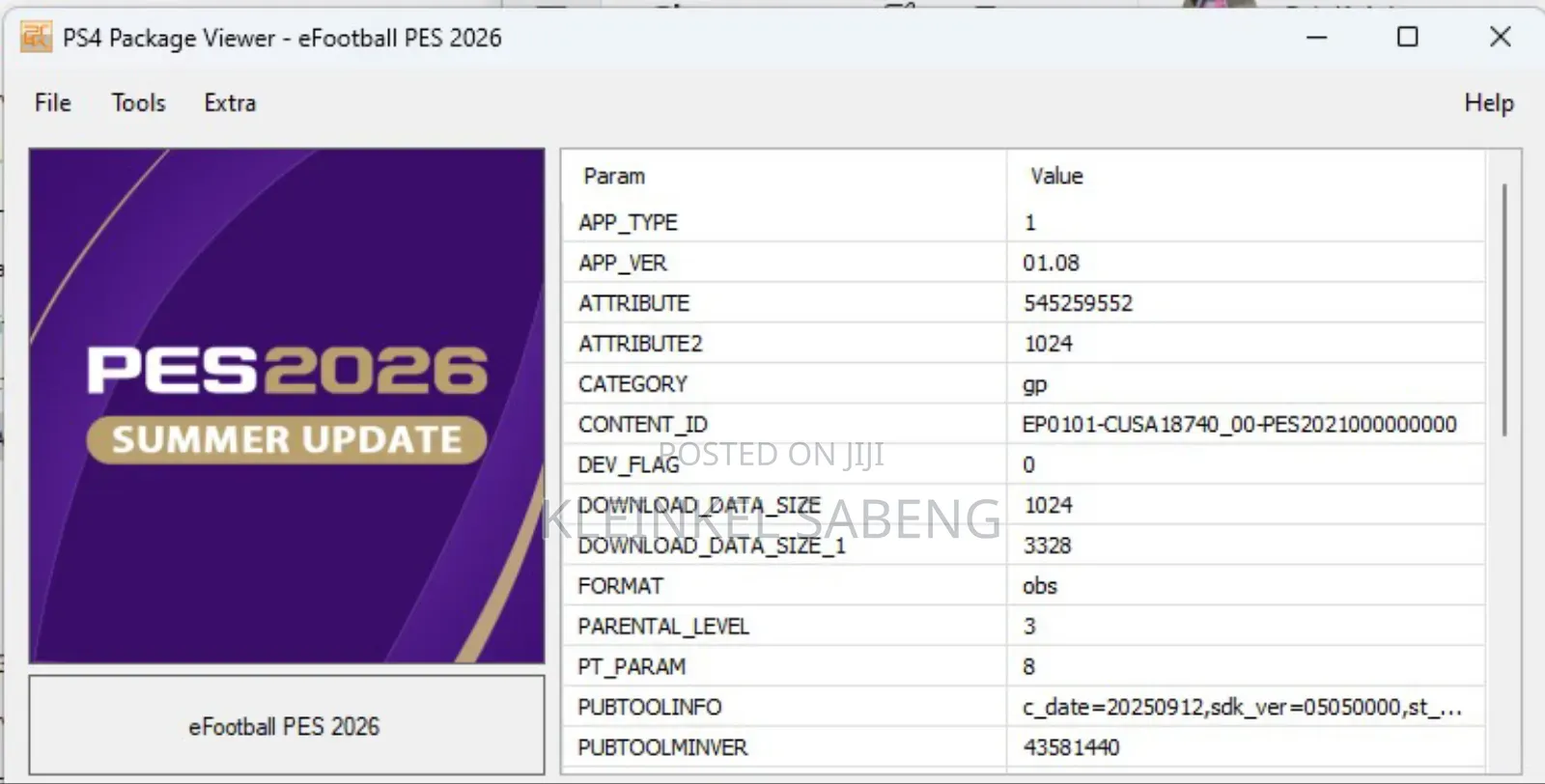Open the Extra menu
The image size is (1545, 784).
[x=230, y=102]
